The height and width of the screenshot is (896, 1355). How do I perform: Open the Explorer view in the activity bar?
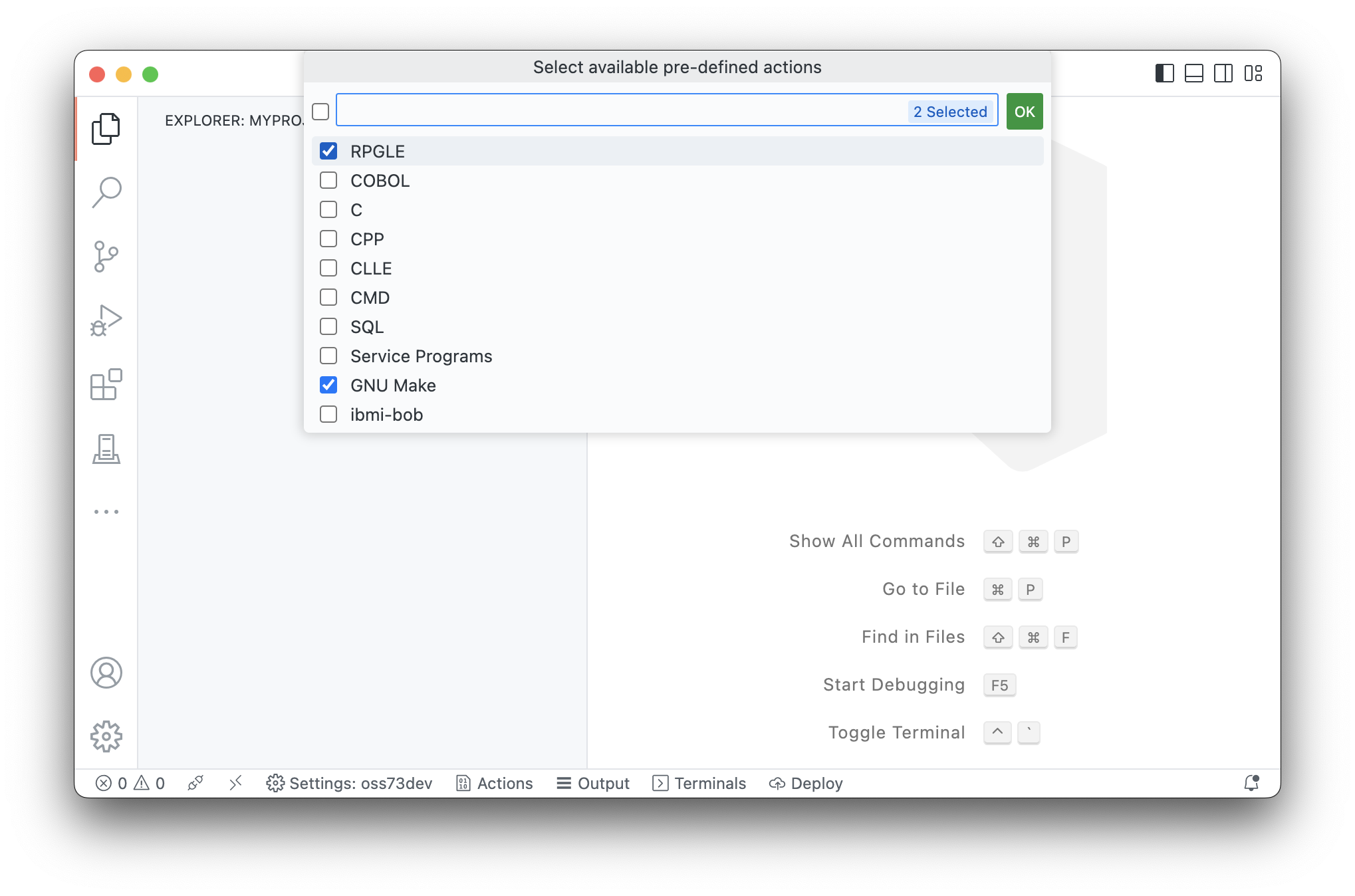(x=106, y=128)
